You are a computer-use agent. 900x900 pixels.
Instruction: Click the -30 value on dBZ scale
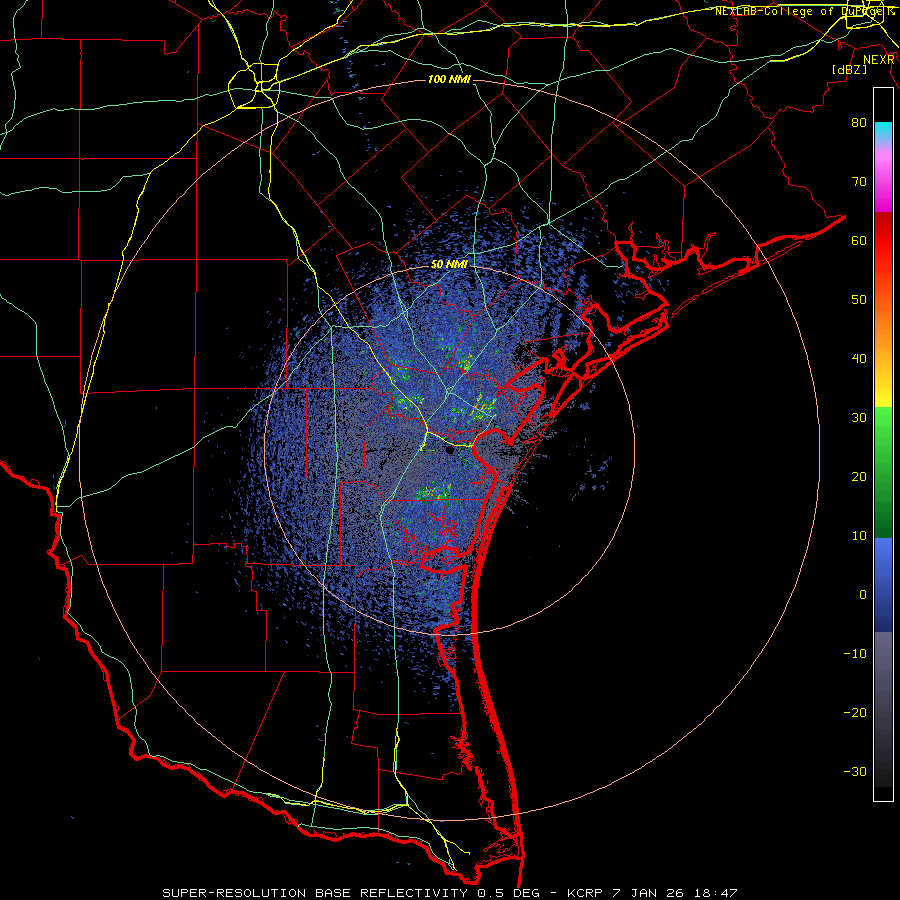click(855, 772)
